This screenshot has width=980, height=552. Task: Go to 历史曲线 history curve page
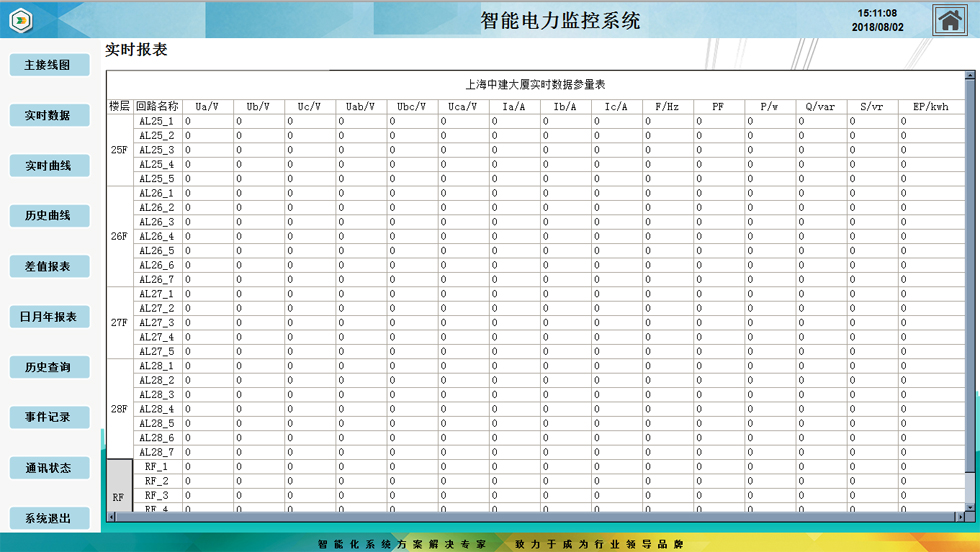point(49,216)
